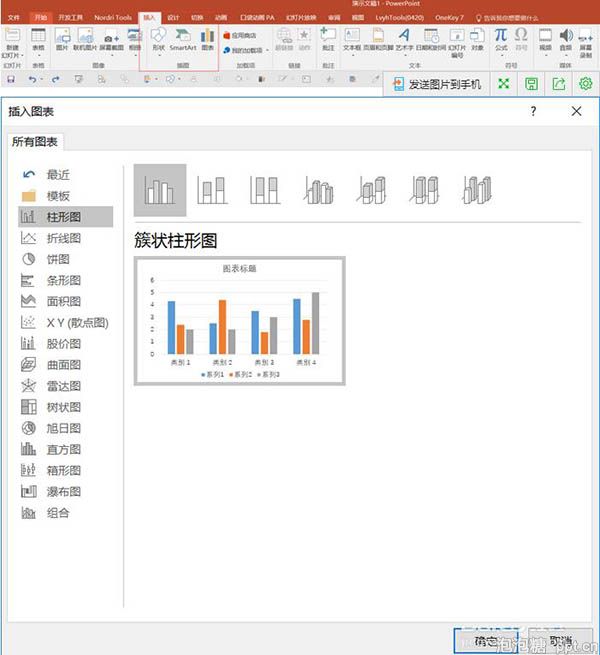Click the save icon in quick access toolbar
This screenshot has height=655, width=600.
pos(11,79)
